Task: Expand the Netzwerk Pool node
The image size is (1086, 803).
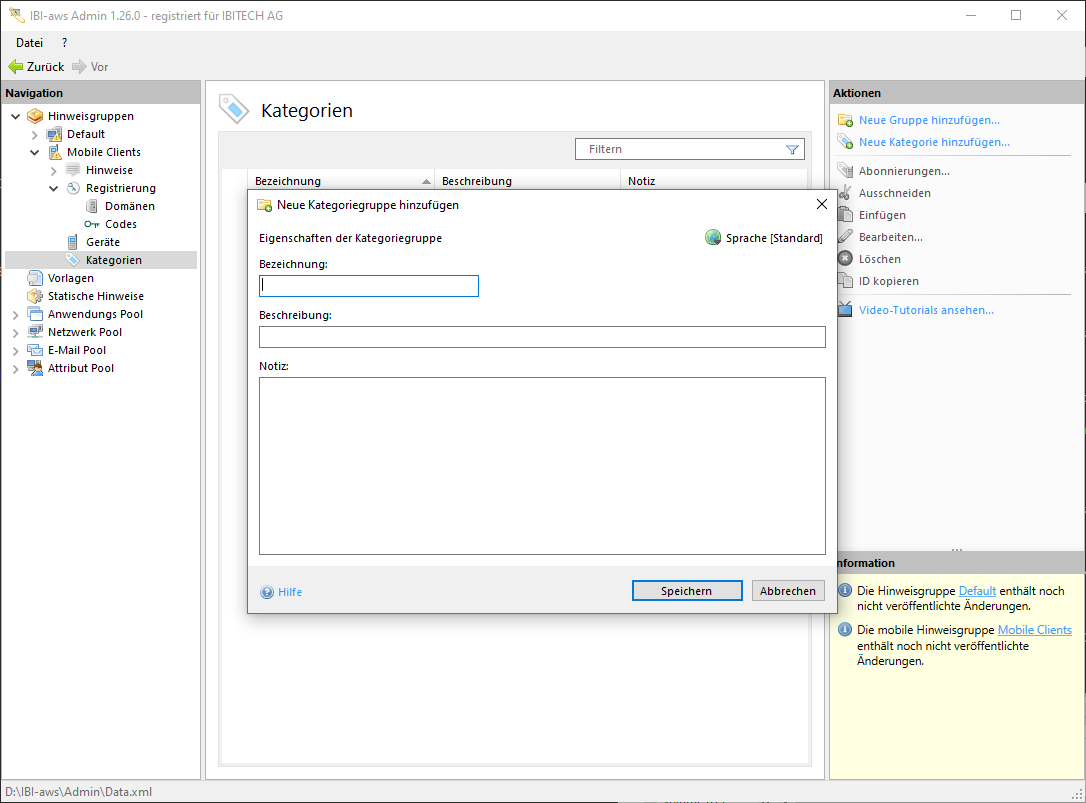Action: tap(16, 332)
